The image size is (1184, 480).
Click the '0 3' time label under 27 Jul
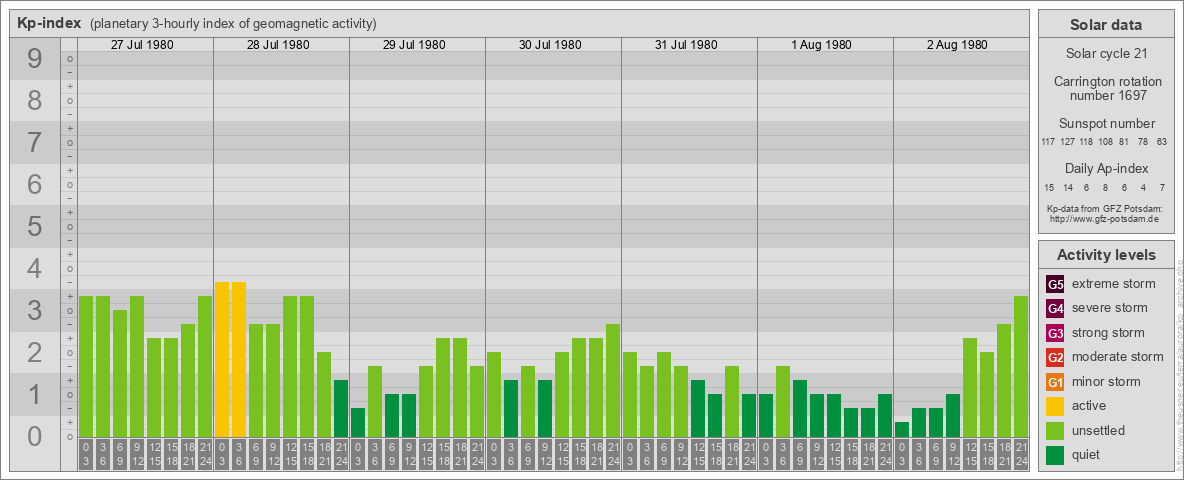(86, 454)
